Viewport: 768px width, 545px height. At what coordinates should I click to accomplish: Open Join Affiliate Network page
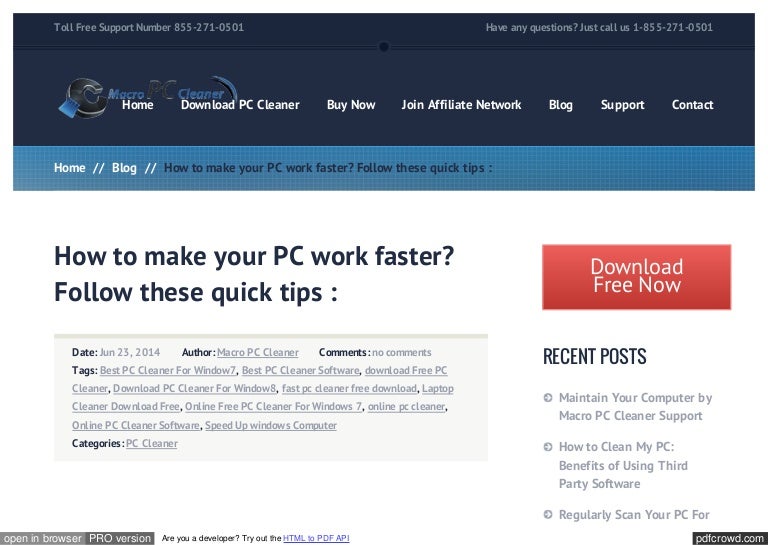[461, 105]
